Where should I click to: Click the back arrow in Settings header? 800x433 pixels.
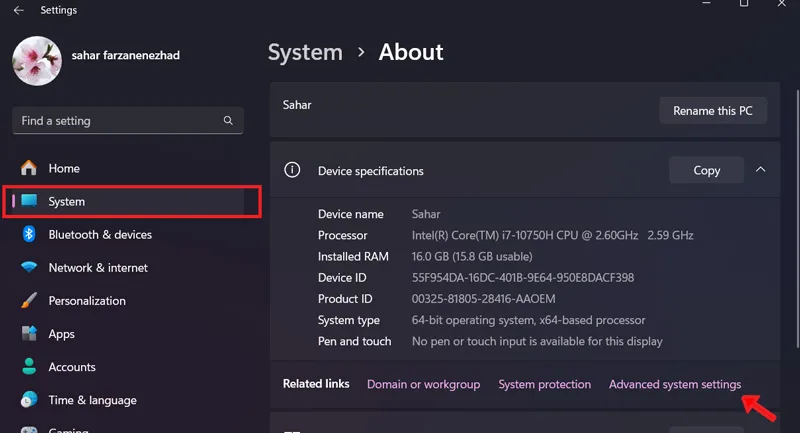[x=19, y=10]
